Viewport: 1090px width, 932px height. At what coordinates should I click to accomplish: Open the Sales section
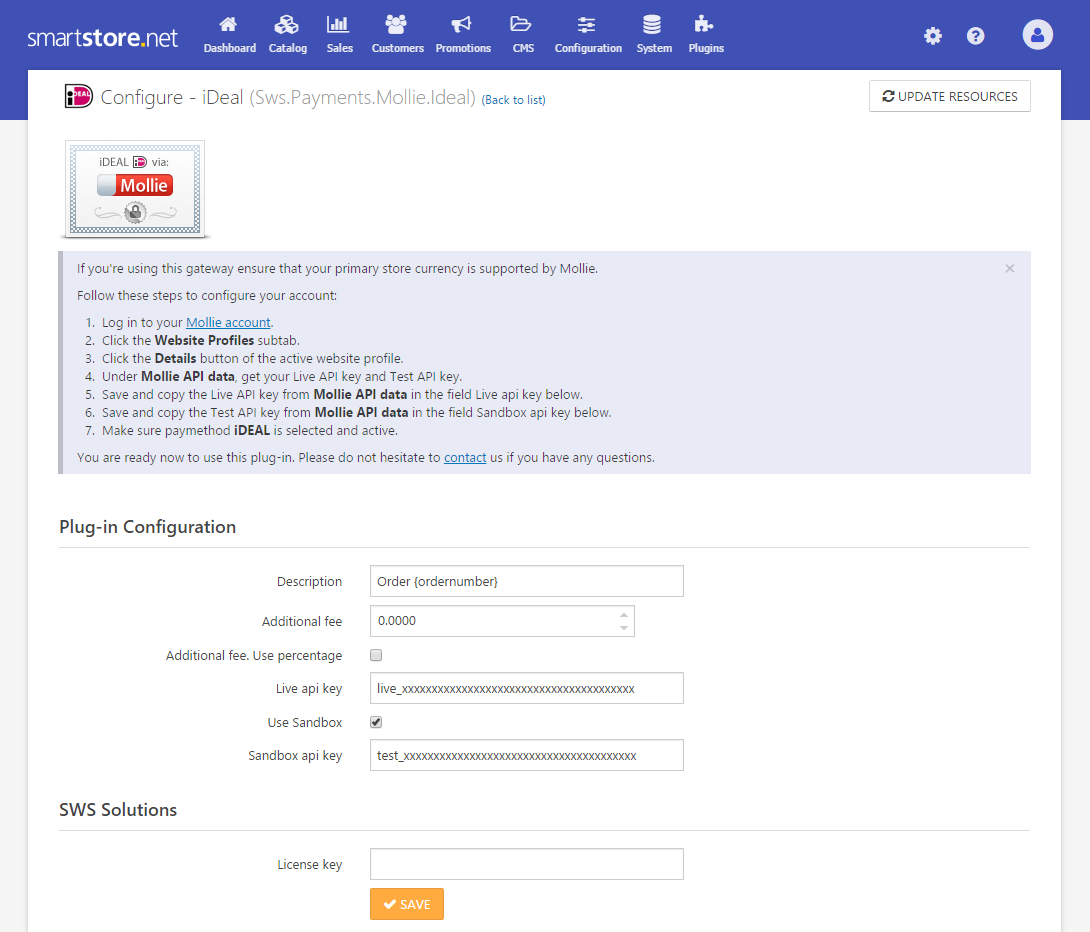(339, 34)
